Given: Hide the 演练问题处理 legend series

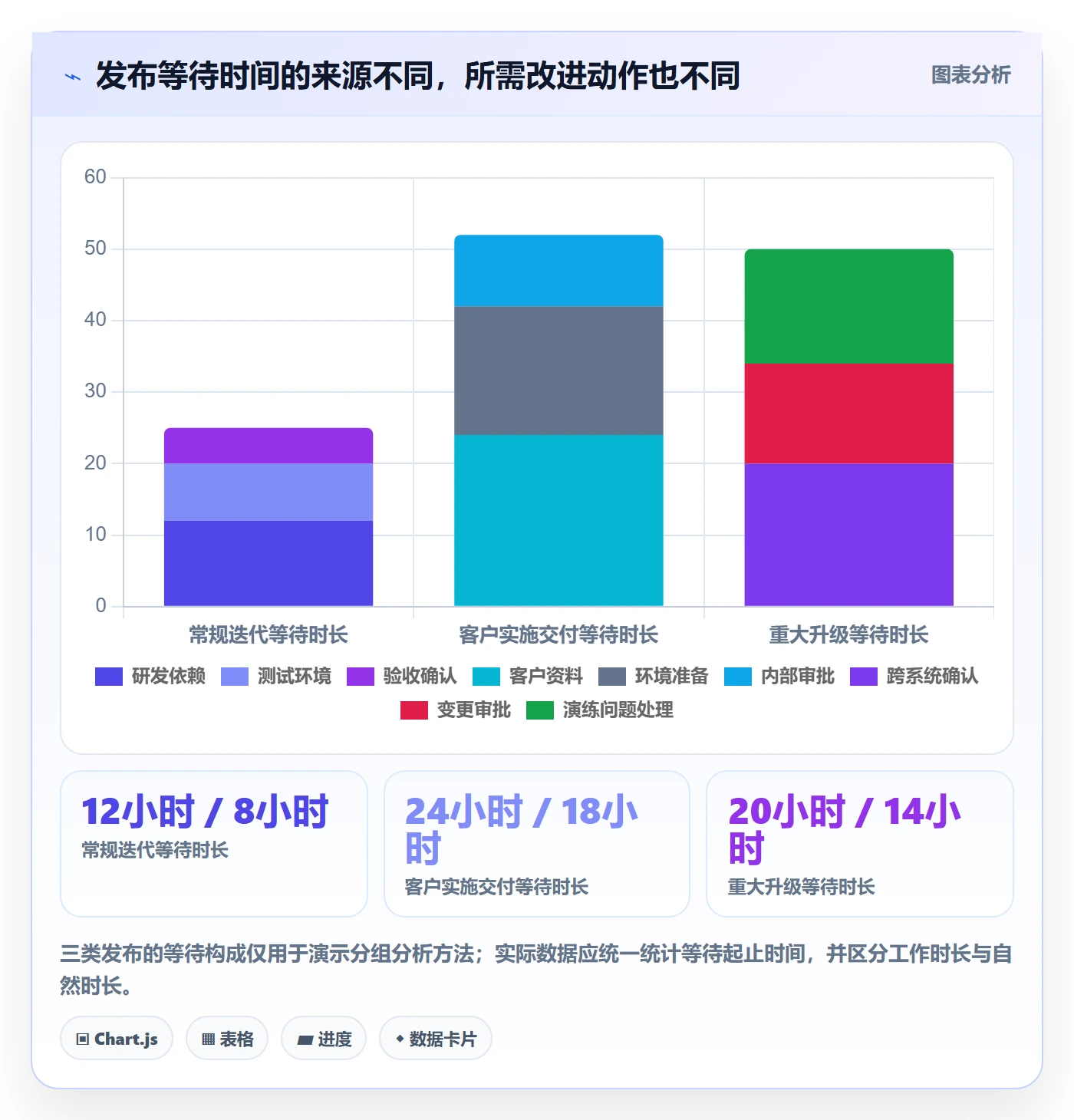Looking at the screenshot, I should [x=600, y=710].
